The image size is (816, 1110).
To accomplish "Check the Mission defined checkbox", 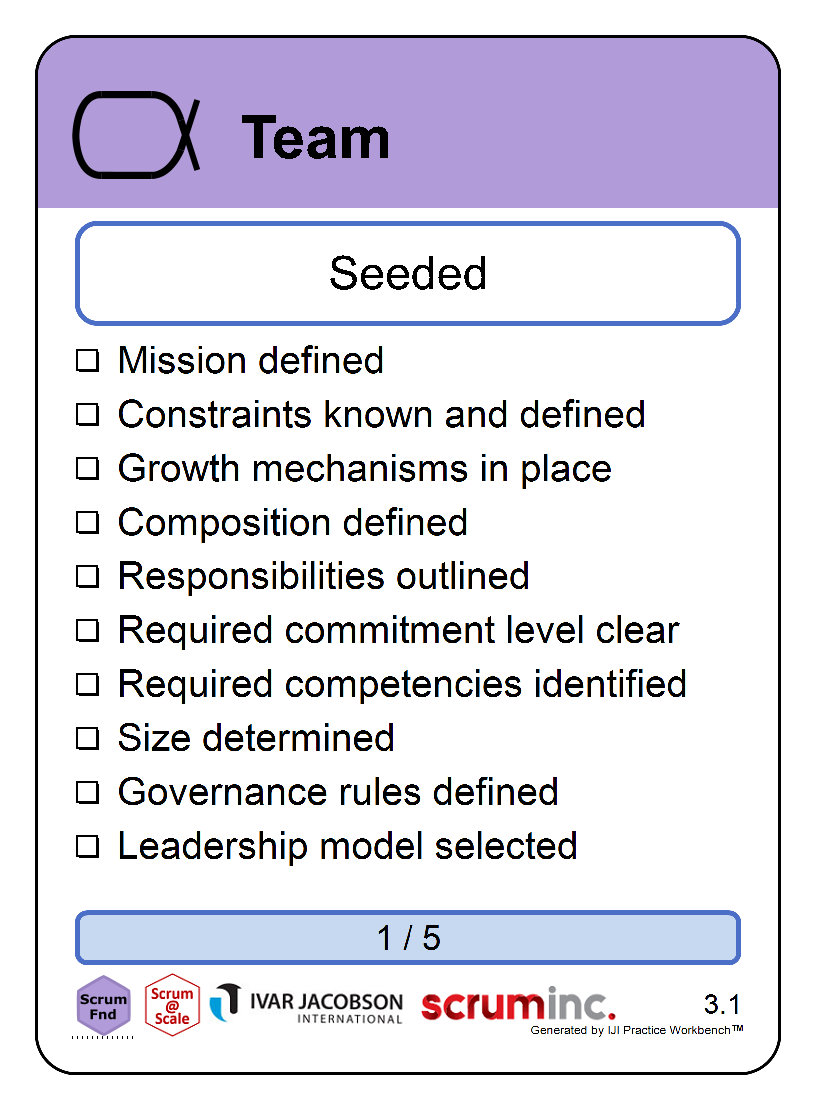I will coord(88,360).
